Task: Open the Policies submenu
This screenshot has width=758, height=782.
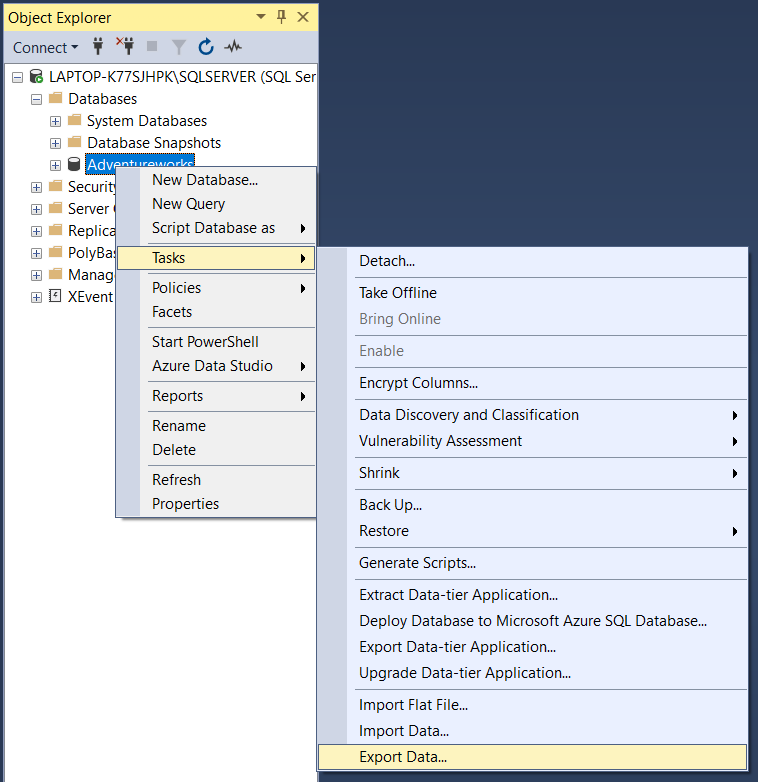Action: click(x=216, y=288)
